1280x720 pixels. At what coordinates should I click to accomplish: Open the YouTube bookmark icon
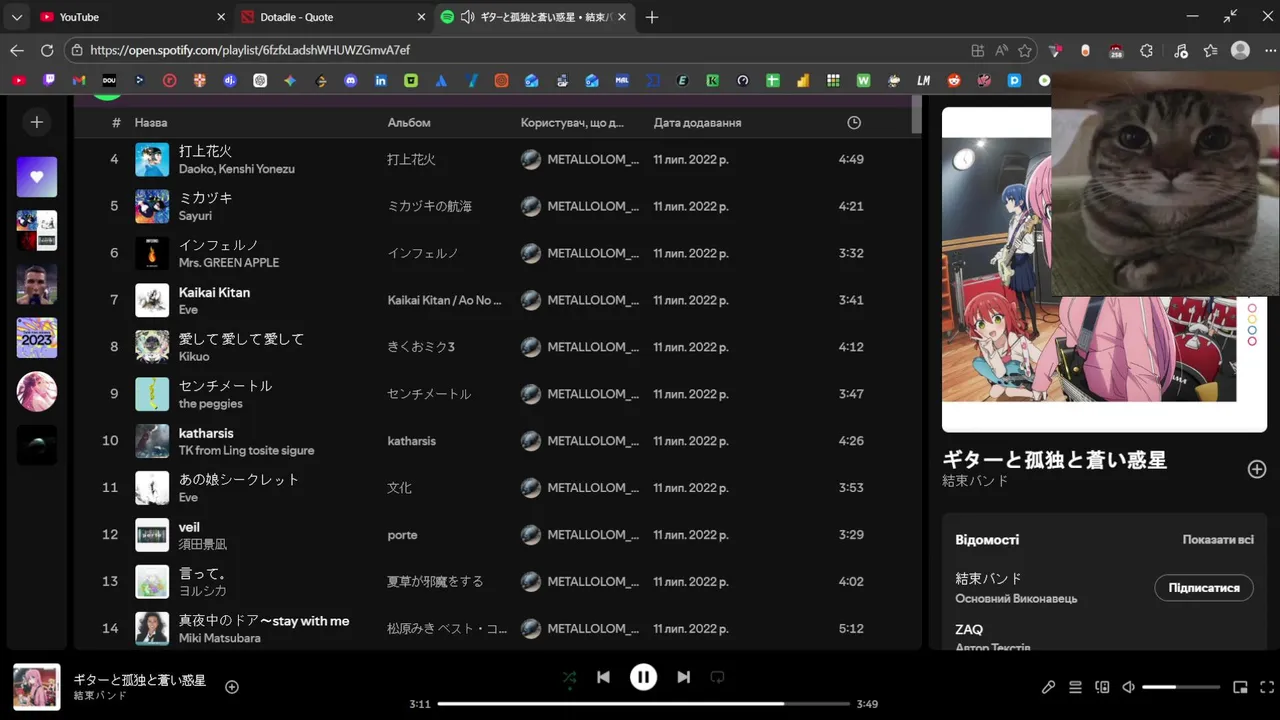(x=19, y=80)
